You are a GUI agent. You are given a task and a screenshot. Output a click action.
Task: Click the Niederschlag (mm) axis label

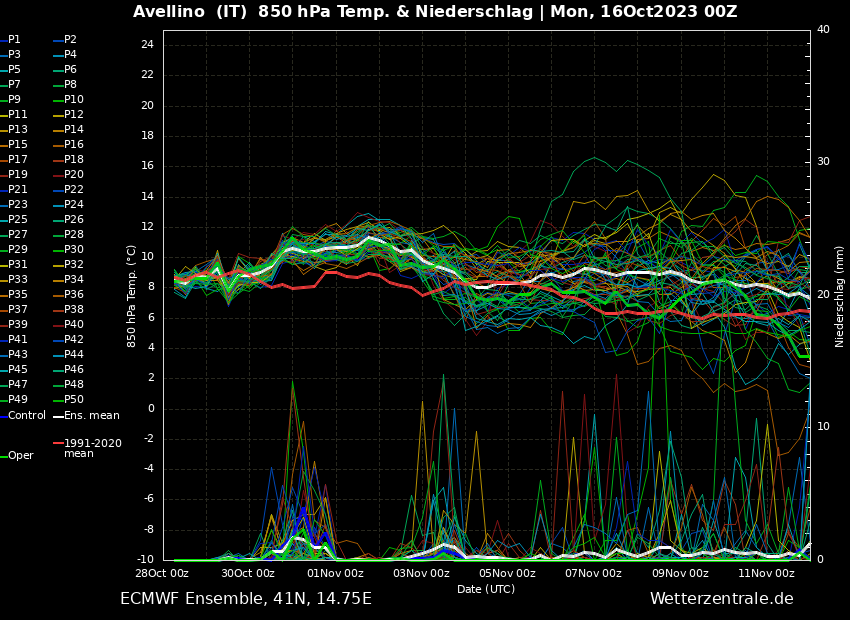click(840, 295)
